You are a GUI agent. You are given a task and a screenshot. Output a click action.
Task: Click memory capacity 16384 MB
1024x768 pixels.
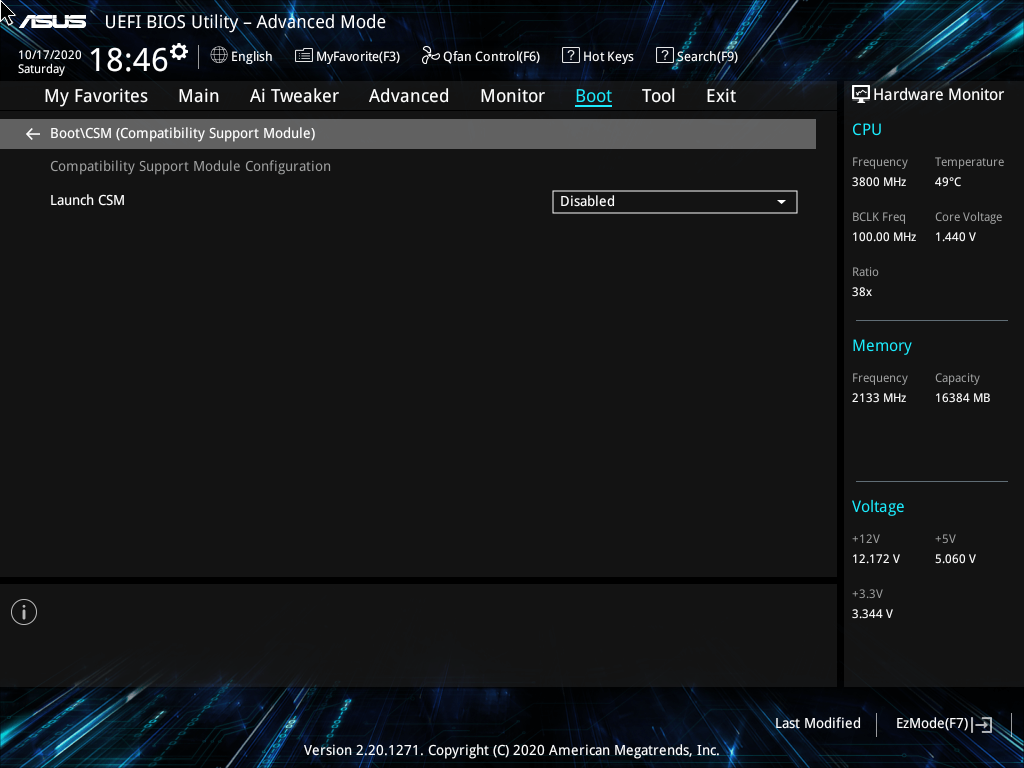963,398
